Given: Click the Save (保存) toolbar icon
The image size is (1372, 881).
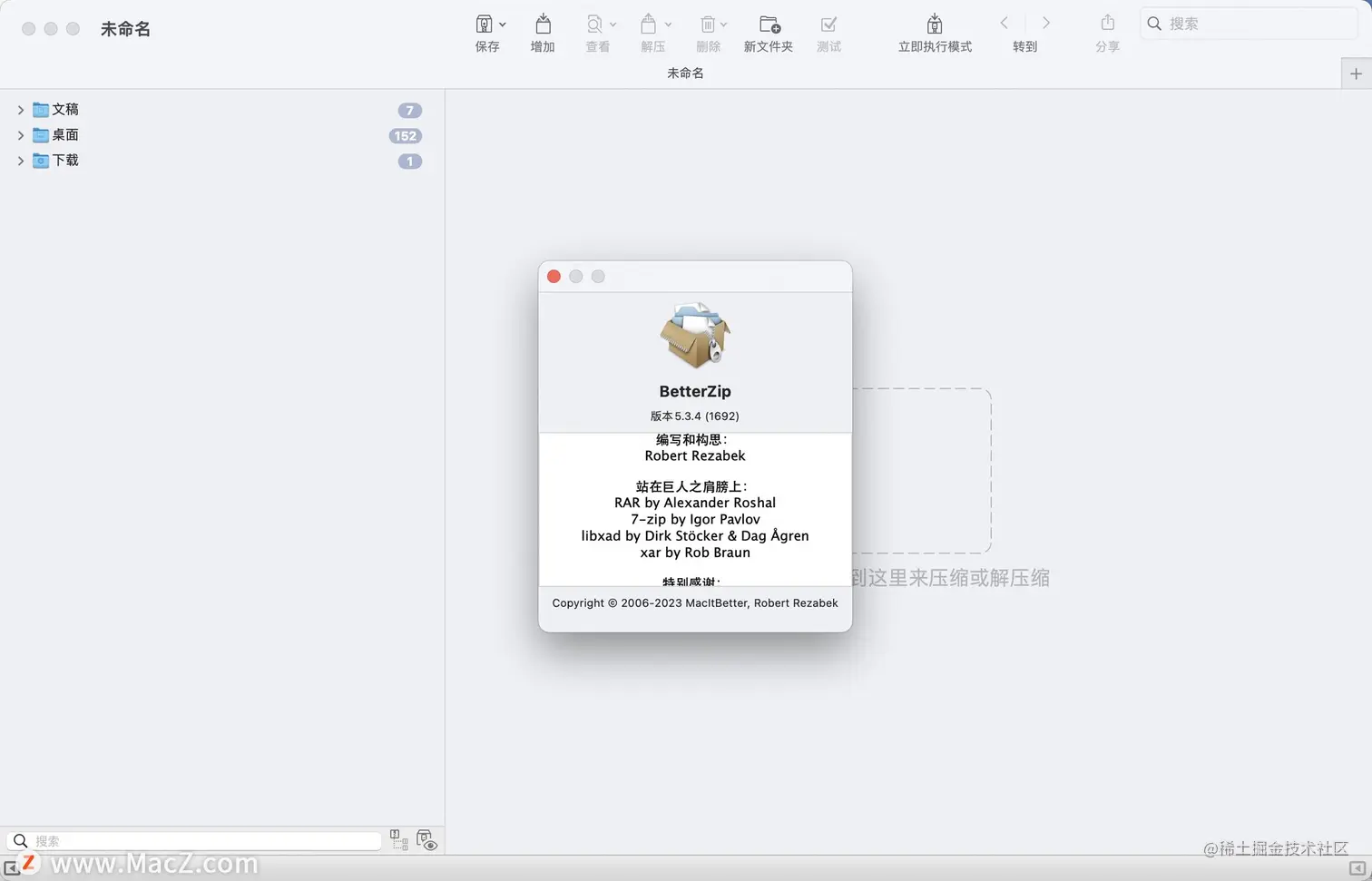Looking at the screenshot, I should [485, 24].
